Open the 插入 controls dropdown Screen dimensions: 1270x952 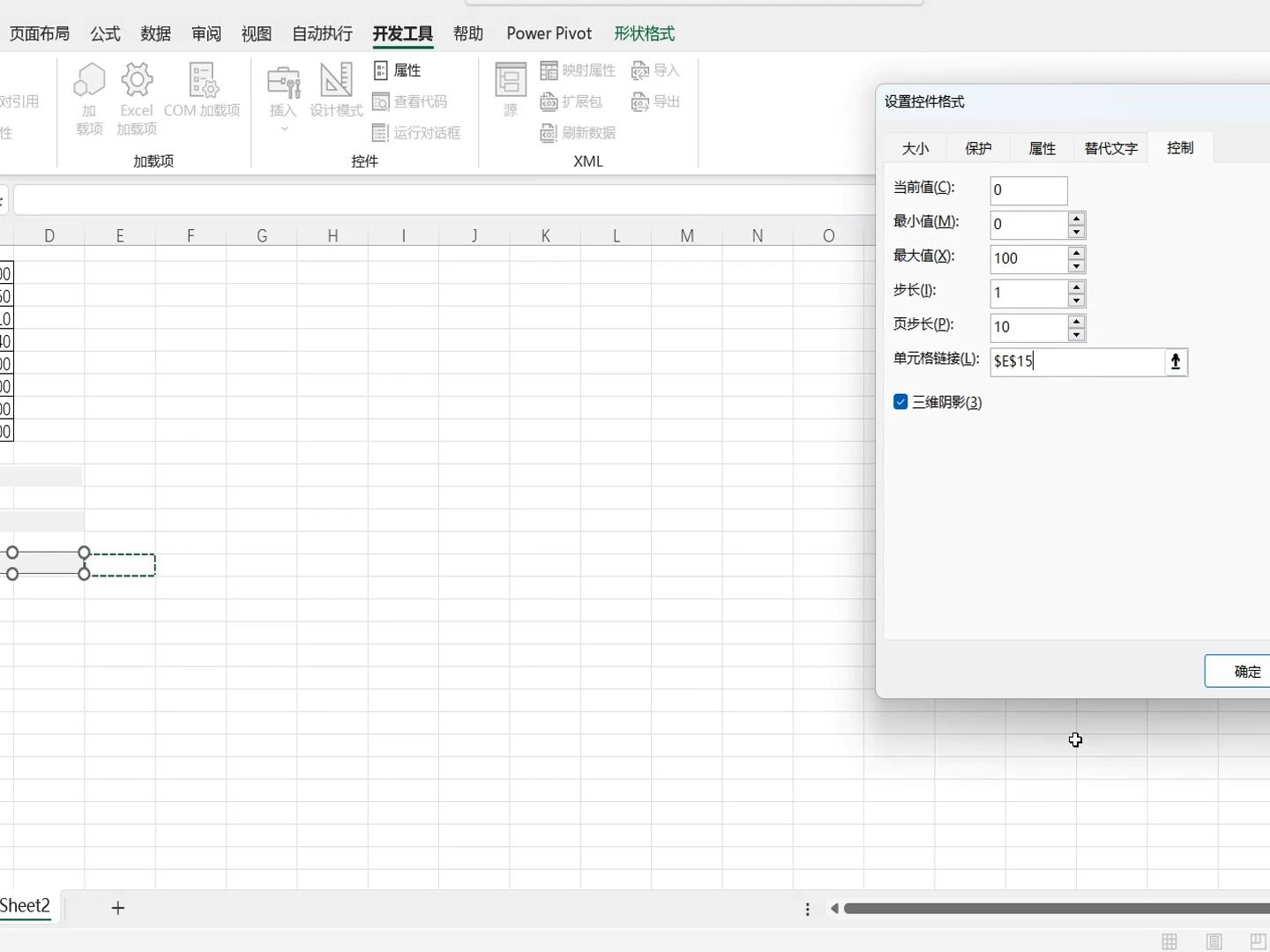pos(283,97)
